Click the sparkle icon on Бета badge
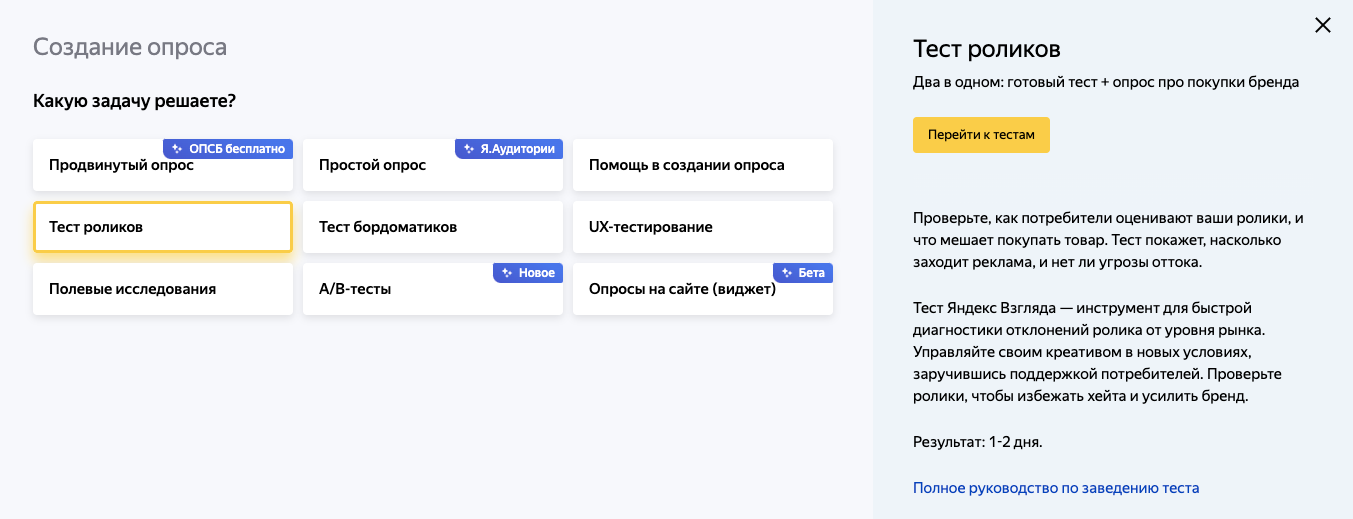Image resolution: width=1353 pixels, height=519 pixels. [786, 273]
